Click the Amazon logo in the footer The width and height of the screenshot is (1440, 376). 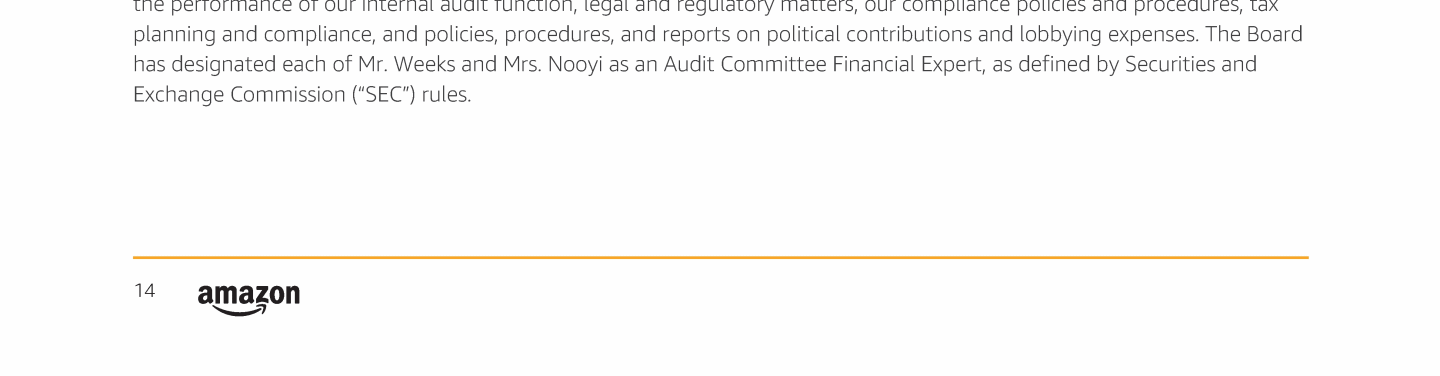[x=248, y=299]
